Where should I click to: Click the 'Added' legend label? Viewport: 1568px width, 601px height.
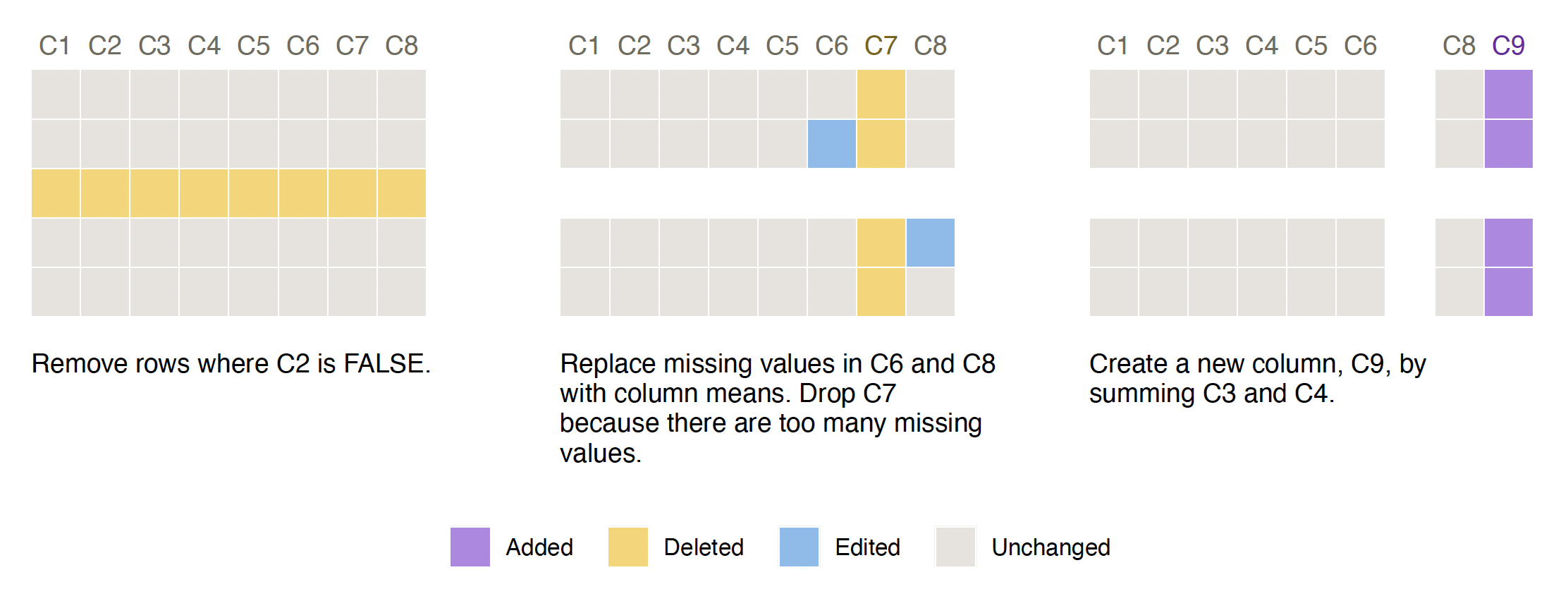[539, 547]
